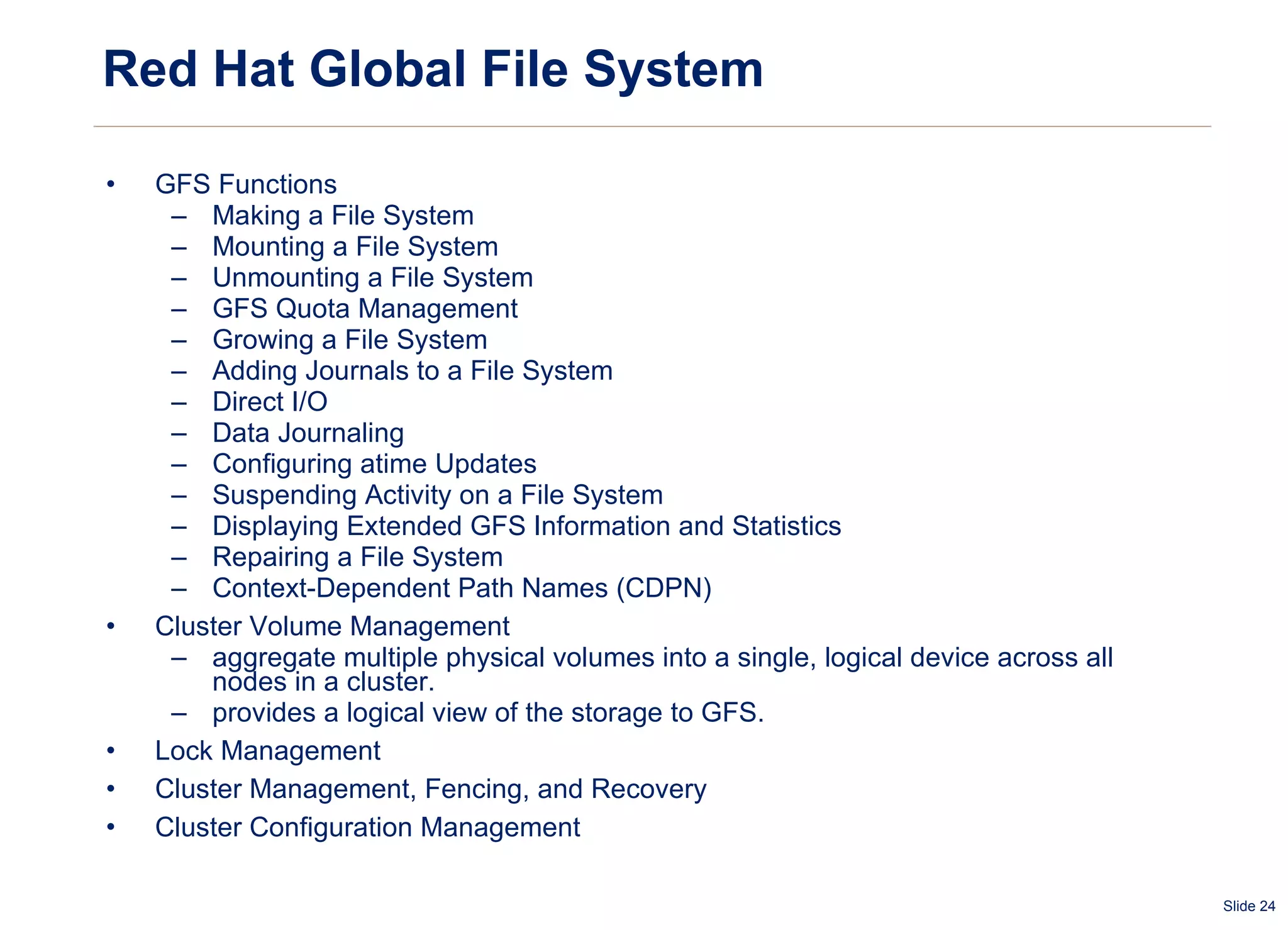Click 'Repairing a File System' item
Image resolution: width=1288 pixels, height=930 pixels.
pos(357,558)
